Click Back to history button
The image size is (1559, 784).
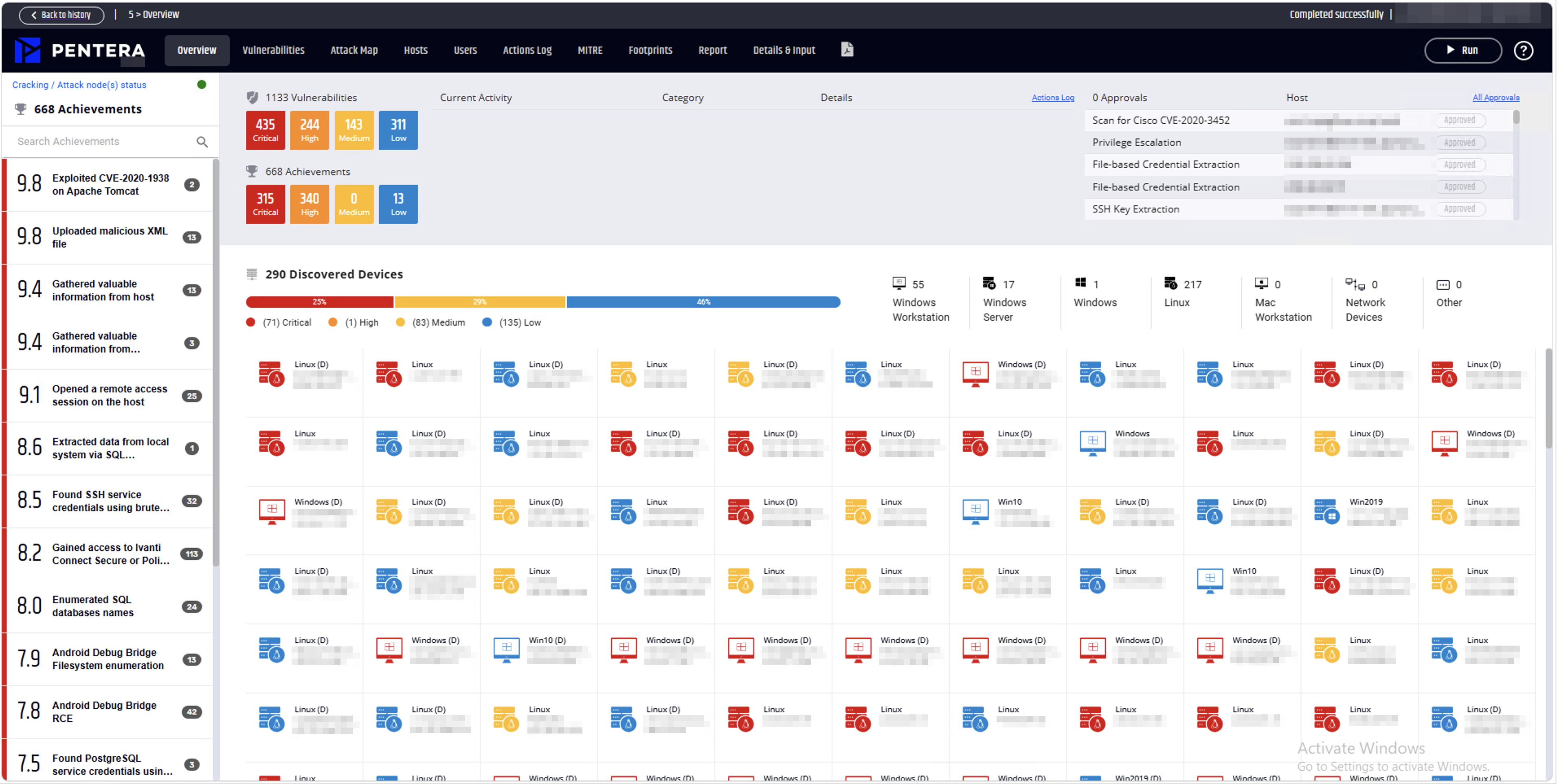[x=61, y=15]
